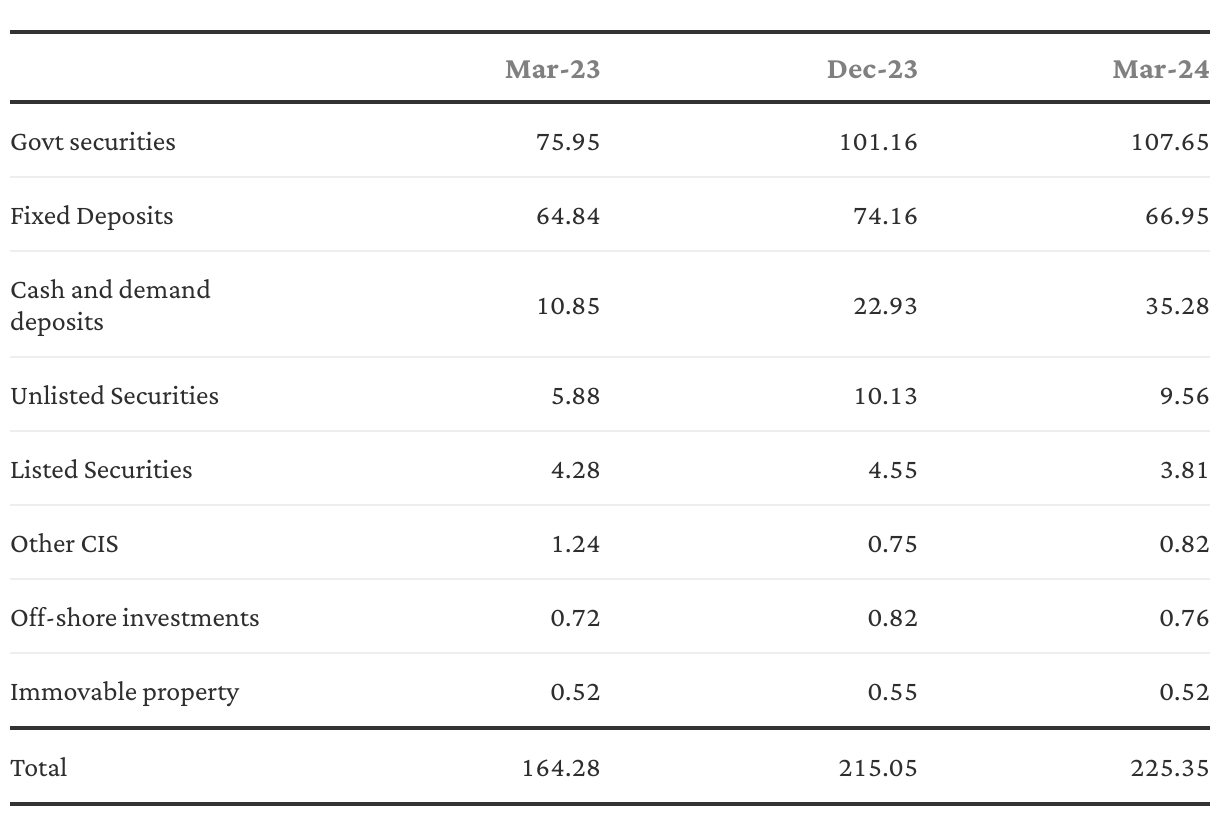Select the Fixed Deposits row label
The width and height of the screenshot is (1220, 816).
(x=92, y=216)
